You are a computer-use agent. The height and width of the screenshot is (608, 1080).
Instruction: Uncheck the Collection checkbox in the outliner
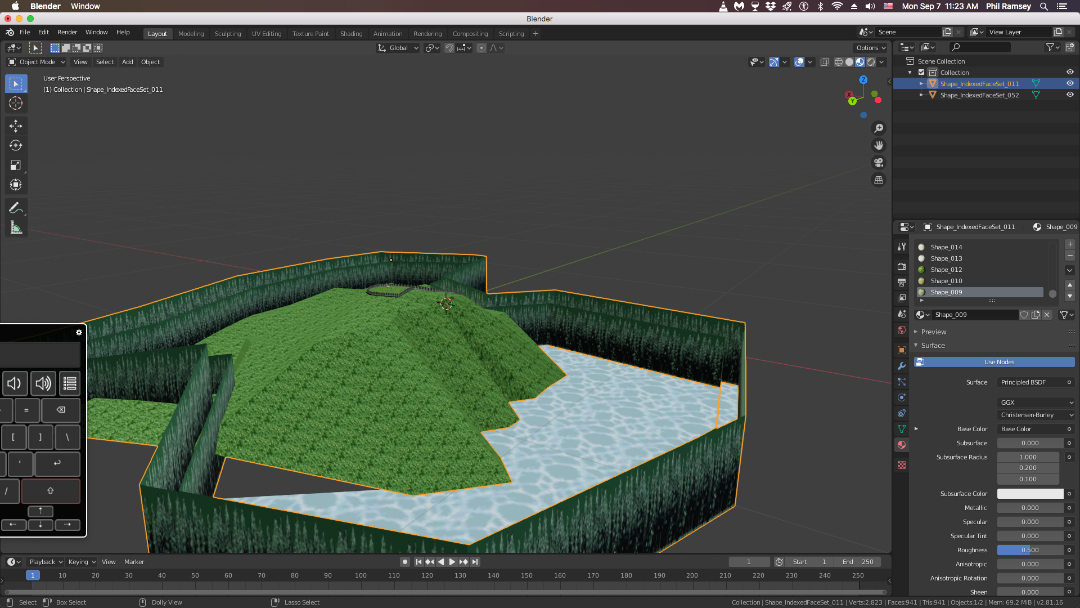[921, 72]
